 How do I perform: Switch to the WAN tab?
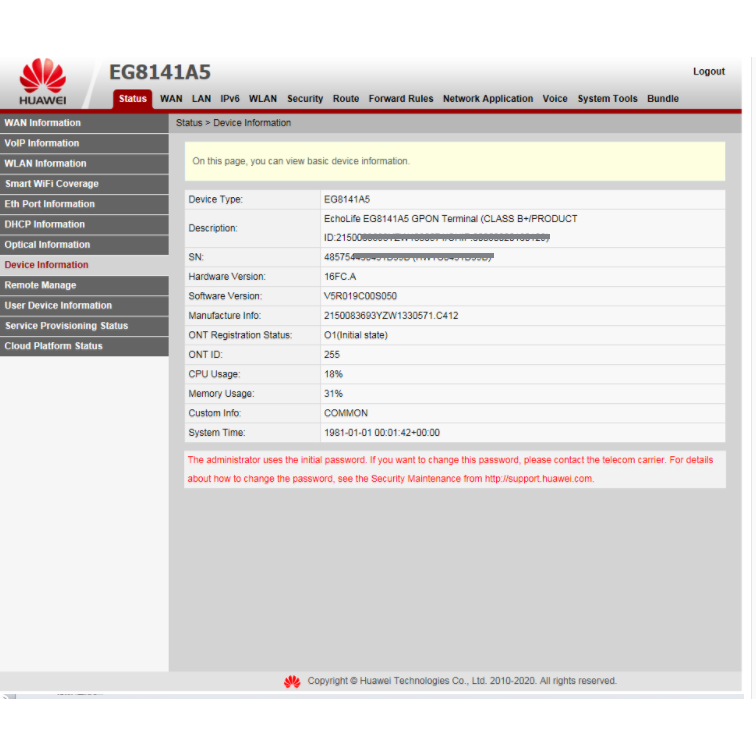171,99
